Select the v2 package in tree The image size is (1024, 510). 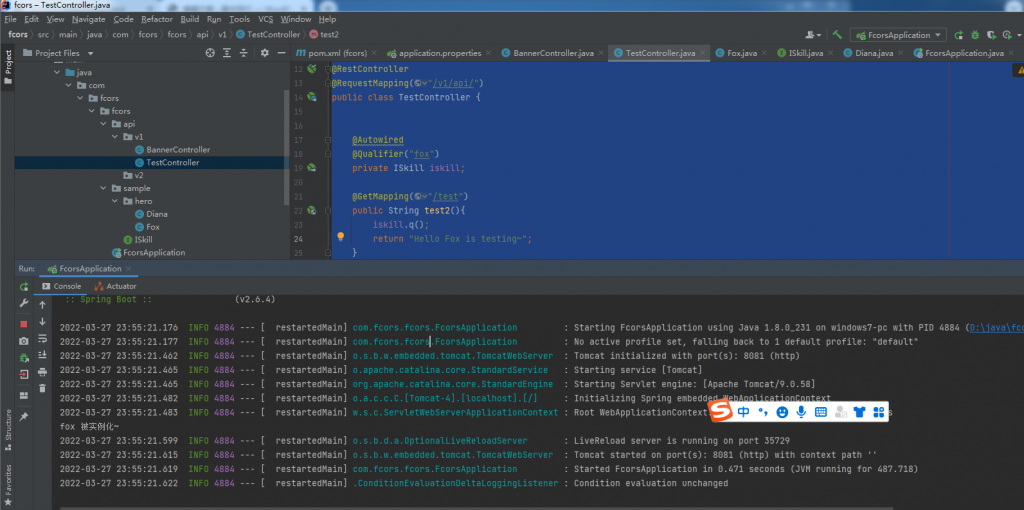(133, 176)
